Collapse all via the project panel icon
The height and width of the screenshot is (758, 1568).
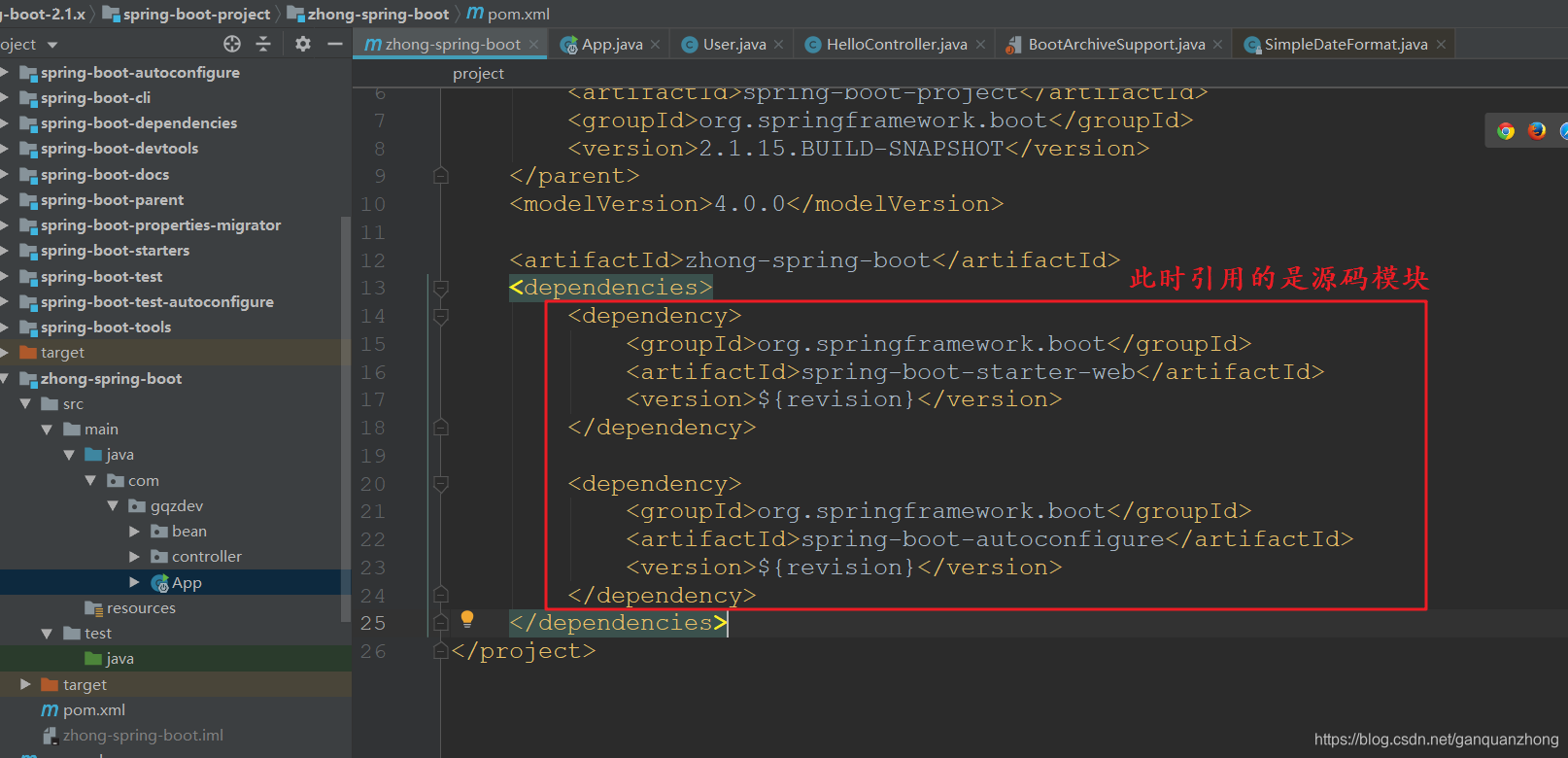coord(263,44)
